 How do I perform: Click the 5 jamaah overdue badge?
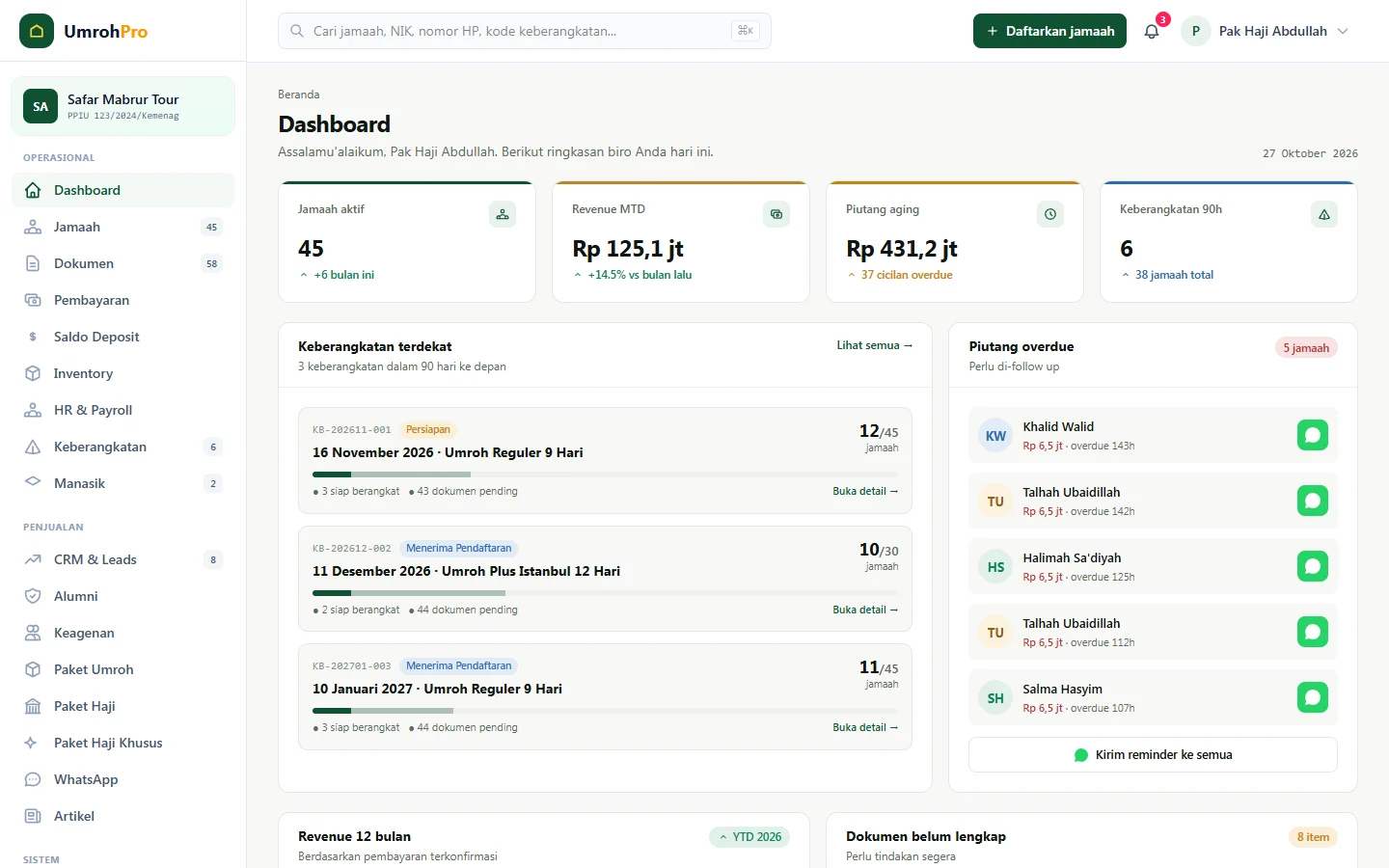pos(1306,348)
